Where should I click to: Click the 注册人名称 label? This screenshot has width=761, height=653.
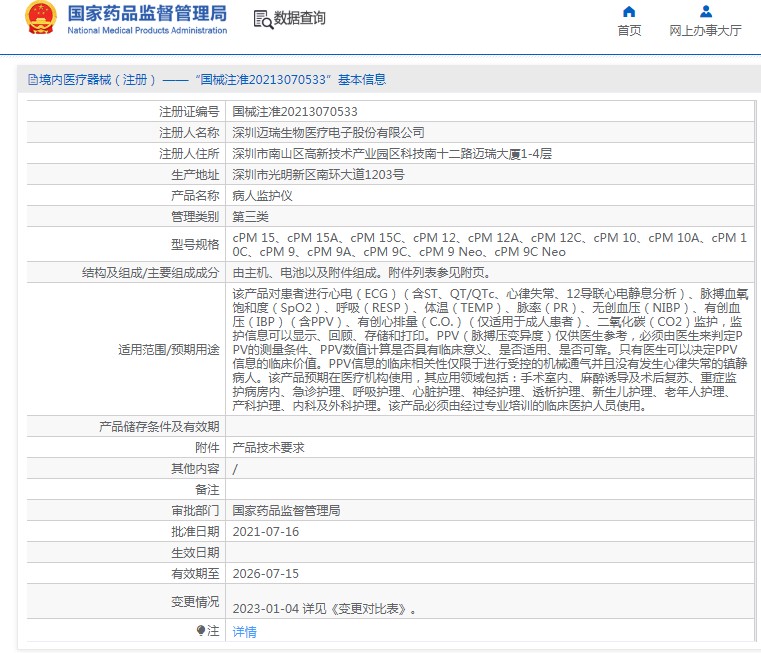189,133
